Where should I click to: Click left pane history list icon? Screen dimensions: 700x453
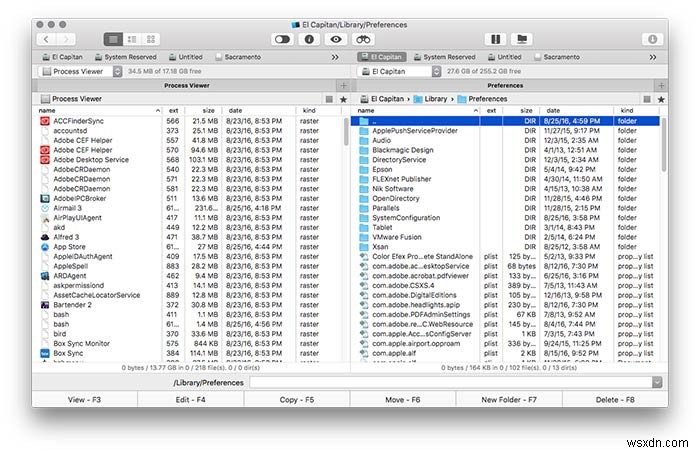(329, 100)
